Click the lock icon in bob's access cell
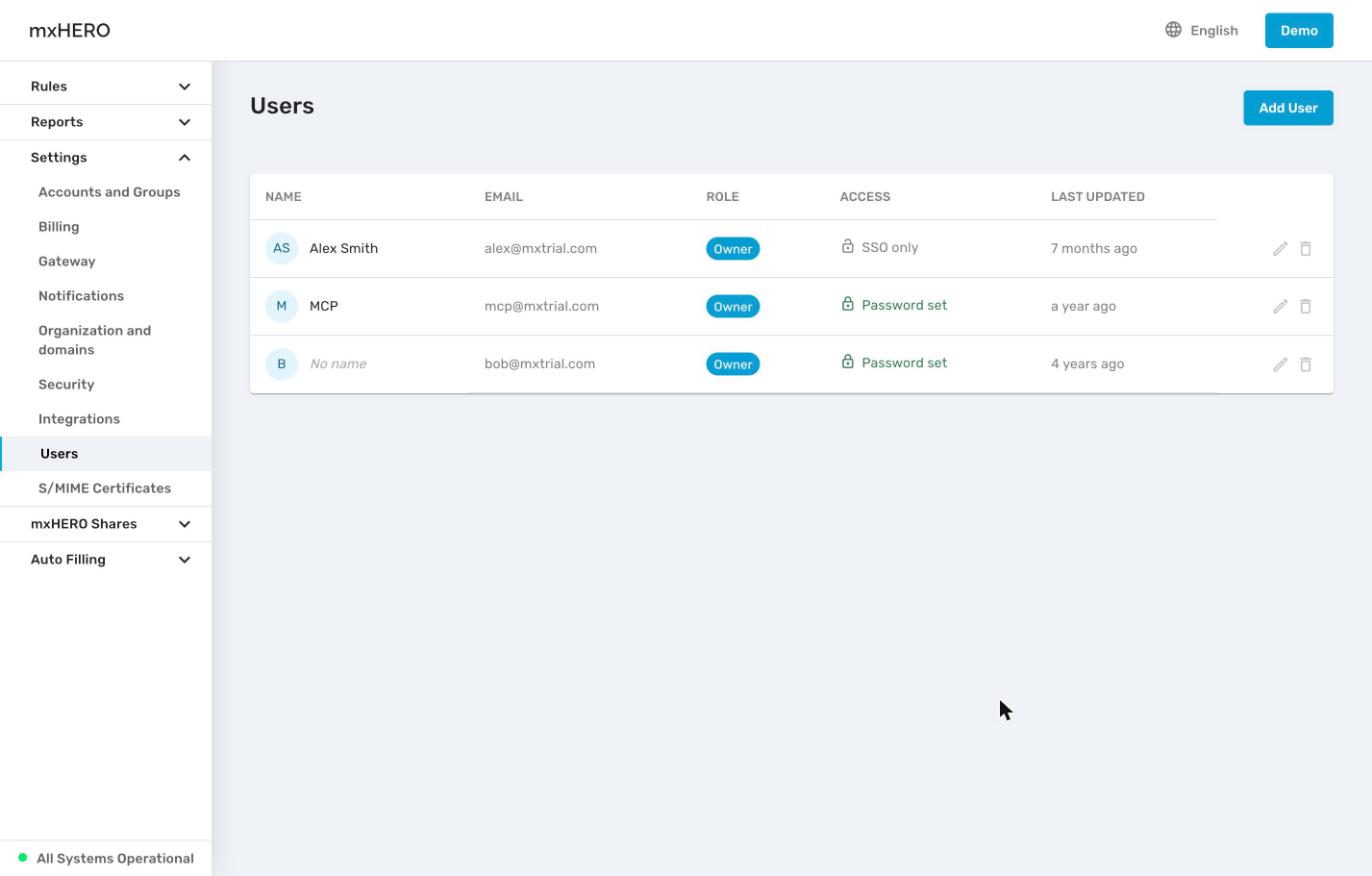Viewport: 1372px width, 876px height. click(848, 363)
